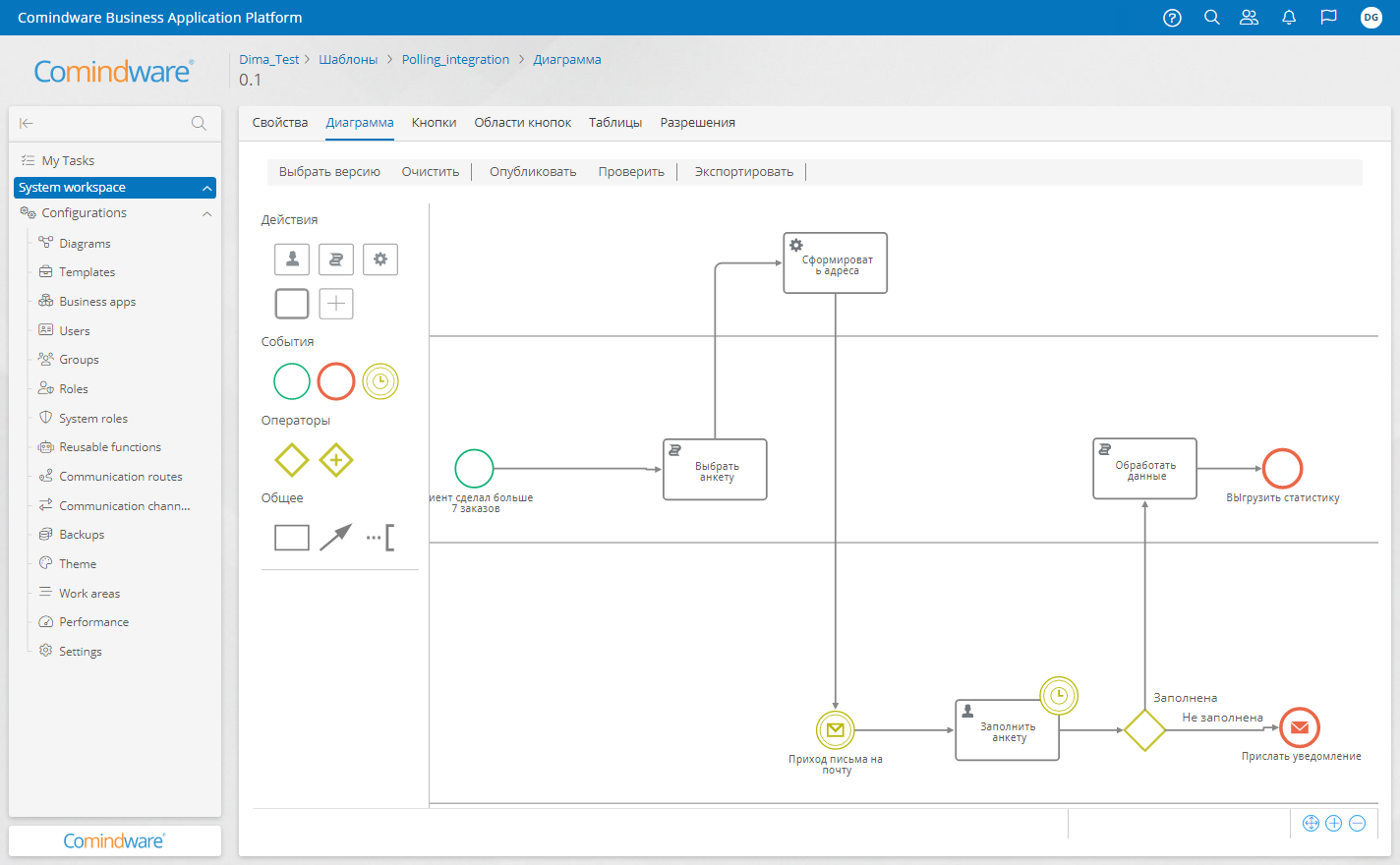The image size is (1400, 865).
Task: Select the collapsed subprocess plus palette element
Action: tap(336, 304)
